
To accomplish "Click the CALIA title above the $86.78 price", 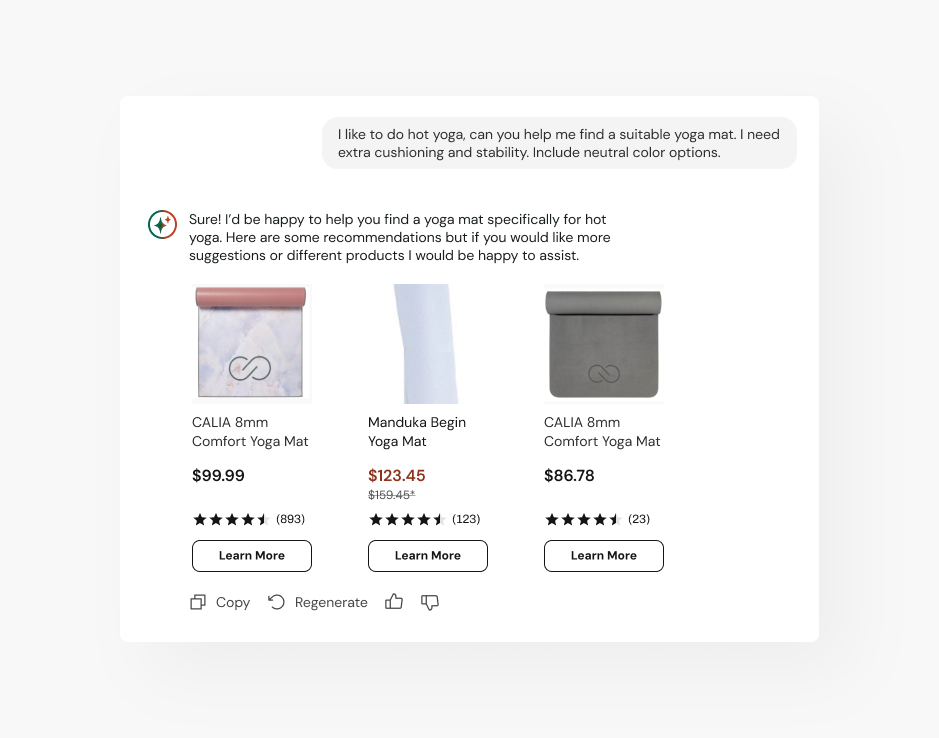I will (x=602, y=432).
